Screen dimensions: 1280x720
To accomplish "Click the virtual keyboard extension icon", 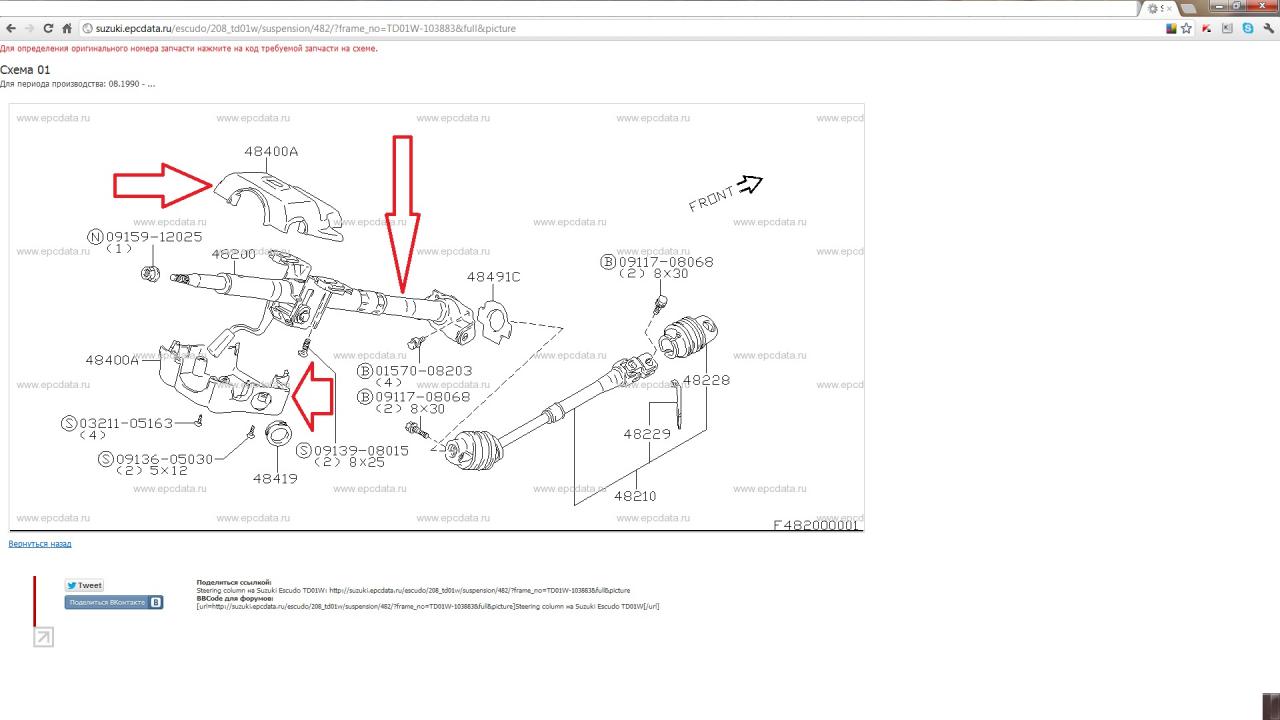I will pos(1227,29).
